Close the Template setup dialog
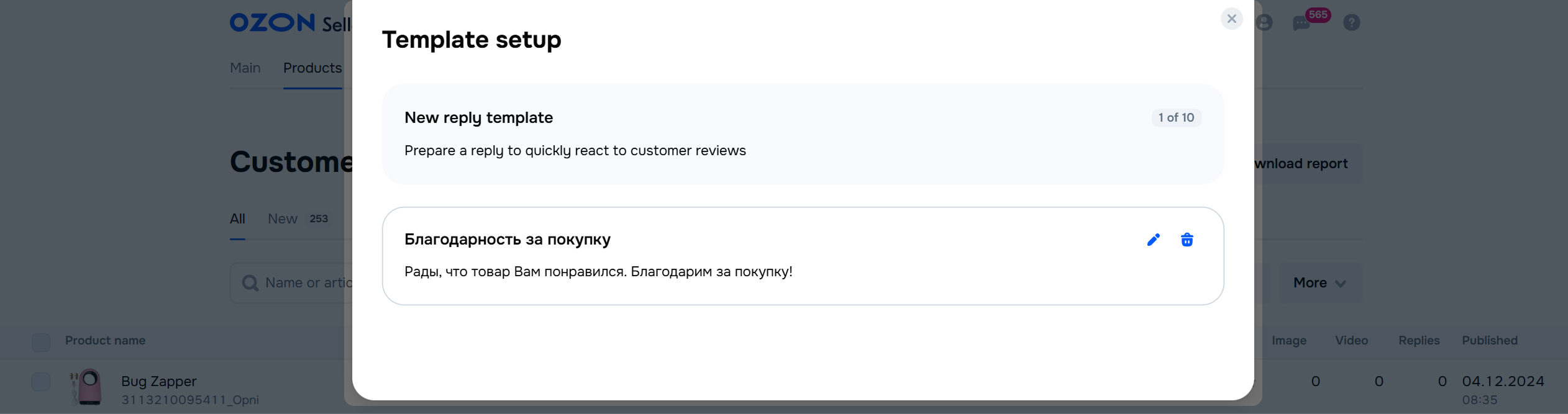 1231,19
